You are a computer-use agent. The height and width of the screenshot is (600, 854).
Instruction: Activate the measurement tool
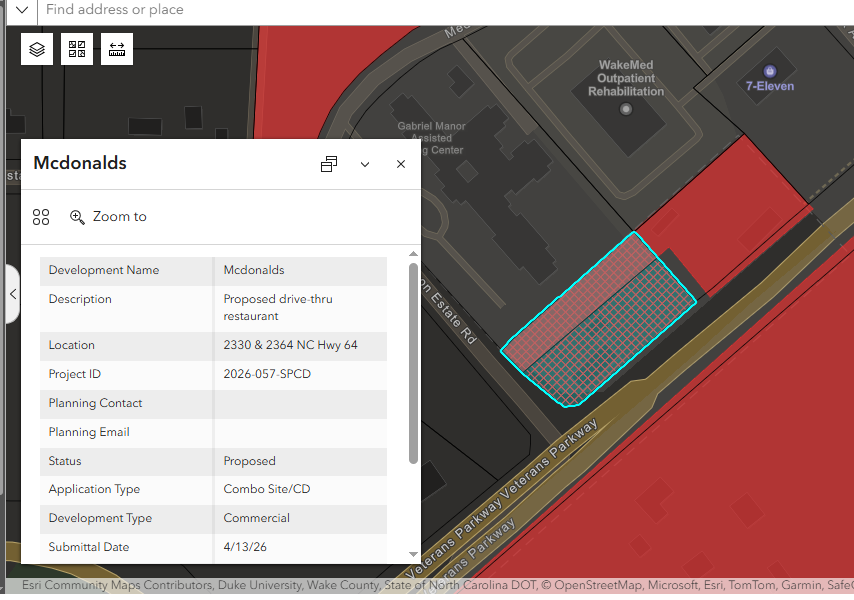click(x=117, y=49)
